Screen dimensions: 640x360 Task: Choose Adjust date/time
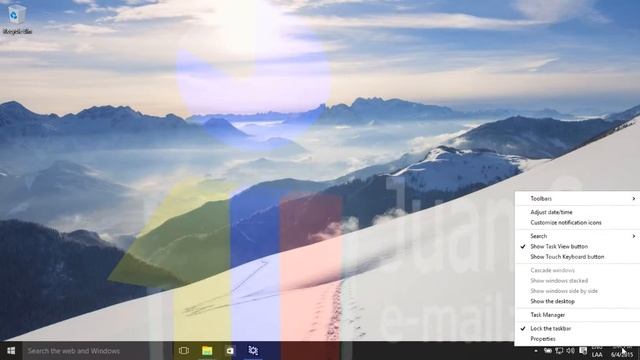click(x=577, y=212)
